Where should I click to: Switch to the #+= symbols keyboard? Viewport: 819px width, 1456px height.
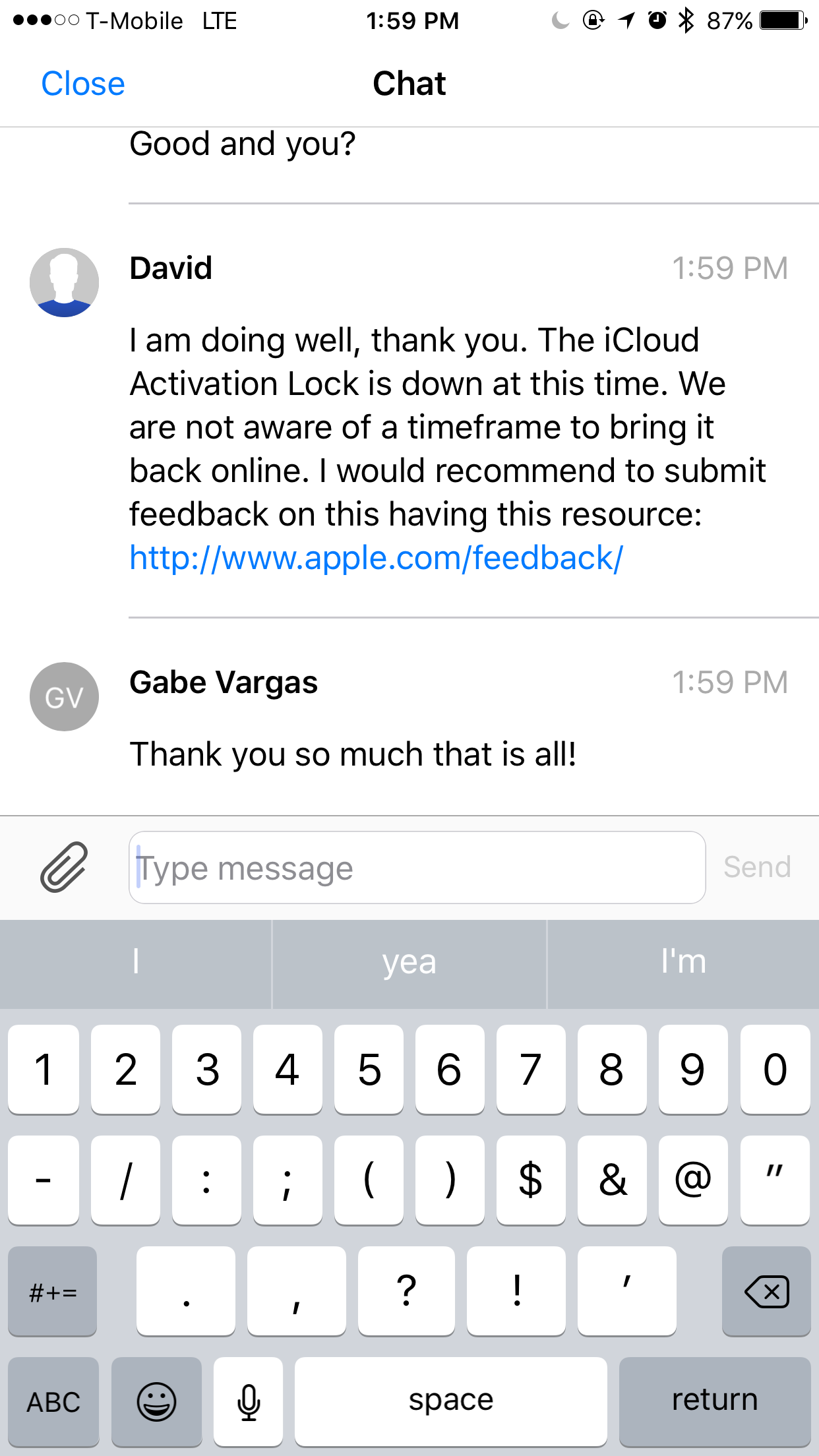pos(53,1291)
